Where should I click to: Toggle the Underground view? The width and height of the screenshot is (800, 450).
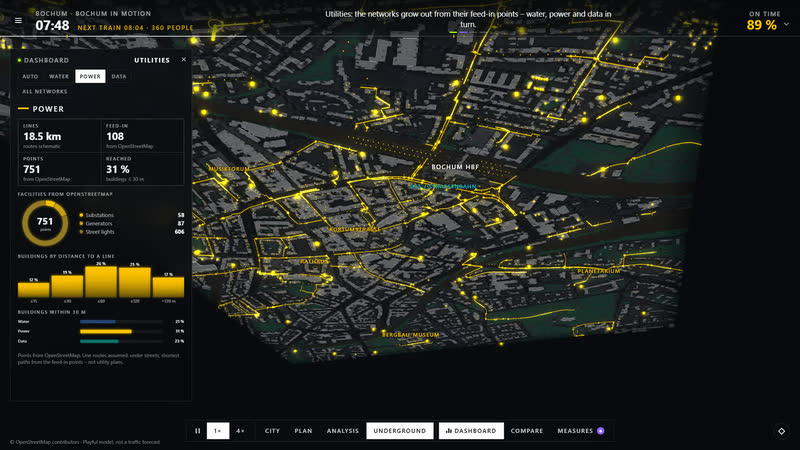pos(399,431)
